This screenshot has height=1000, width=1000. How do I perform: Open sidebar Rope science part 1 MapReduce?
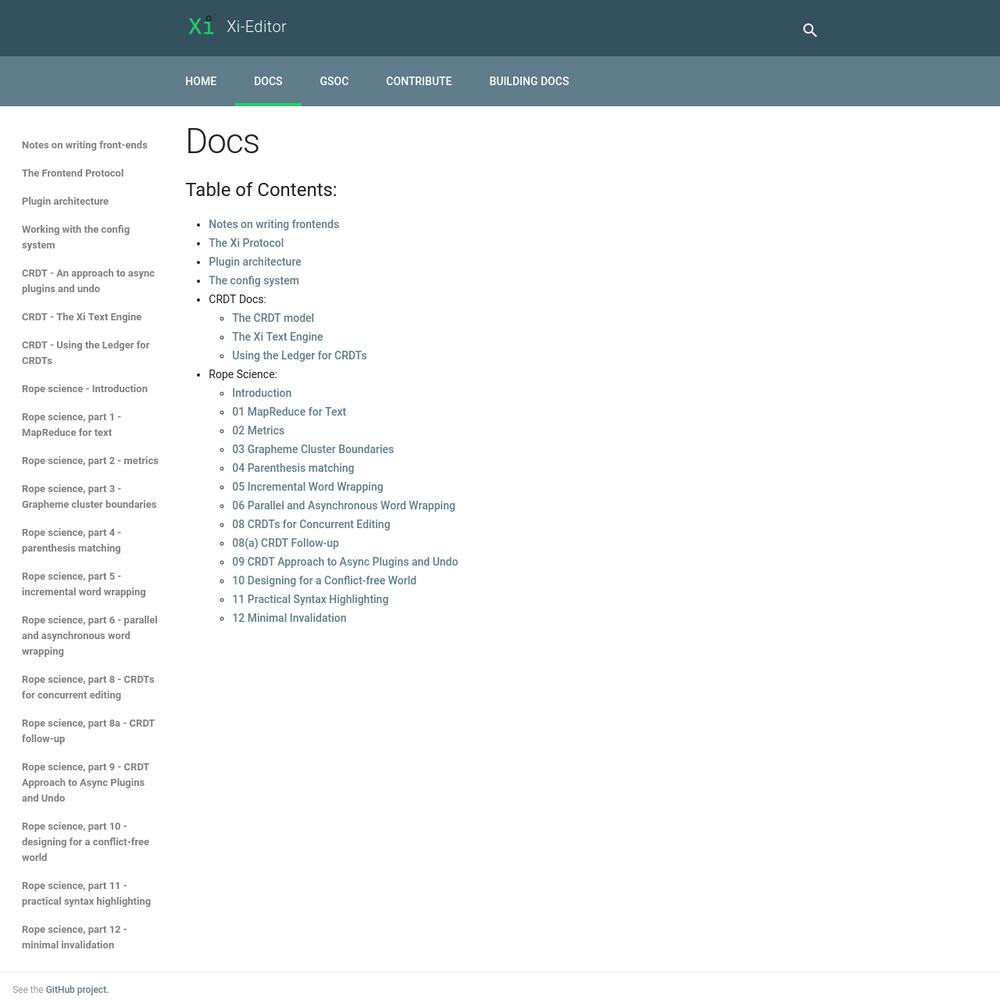pyautogui.click(x=71, y=424)
